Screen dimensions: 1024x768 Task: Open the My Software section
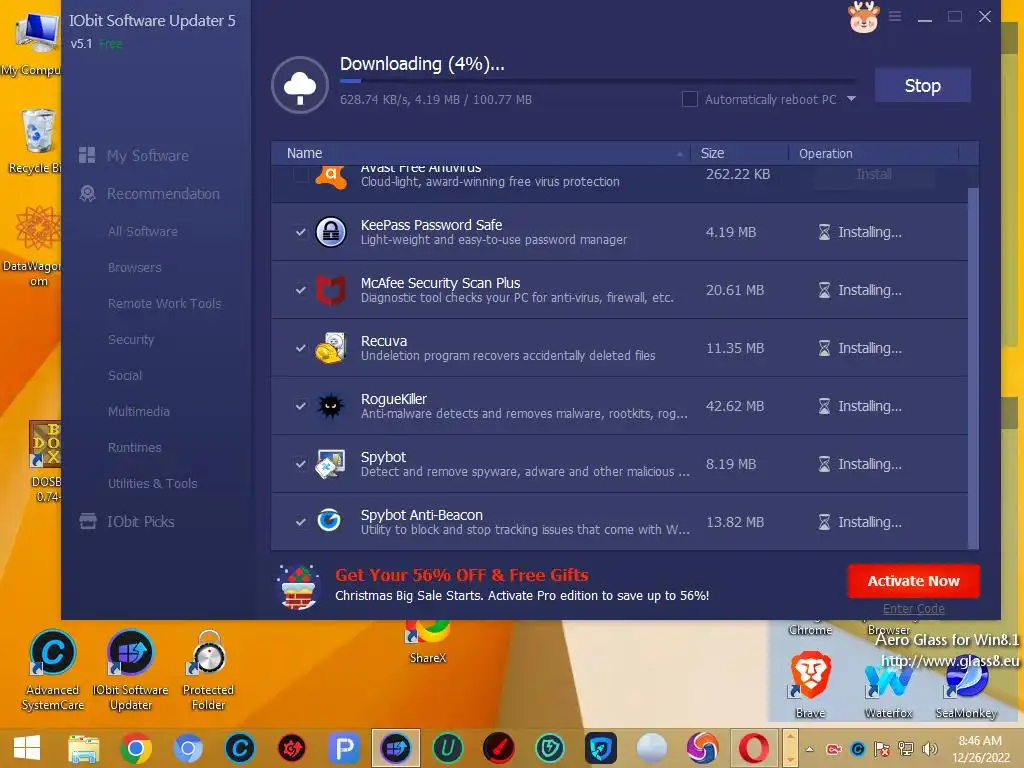point(148,155)
